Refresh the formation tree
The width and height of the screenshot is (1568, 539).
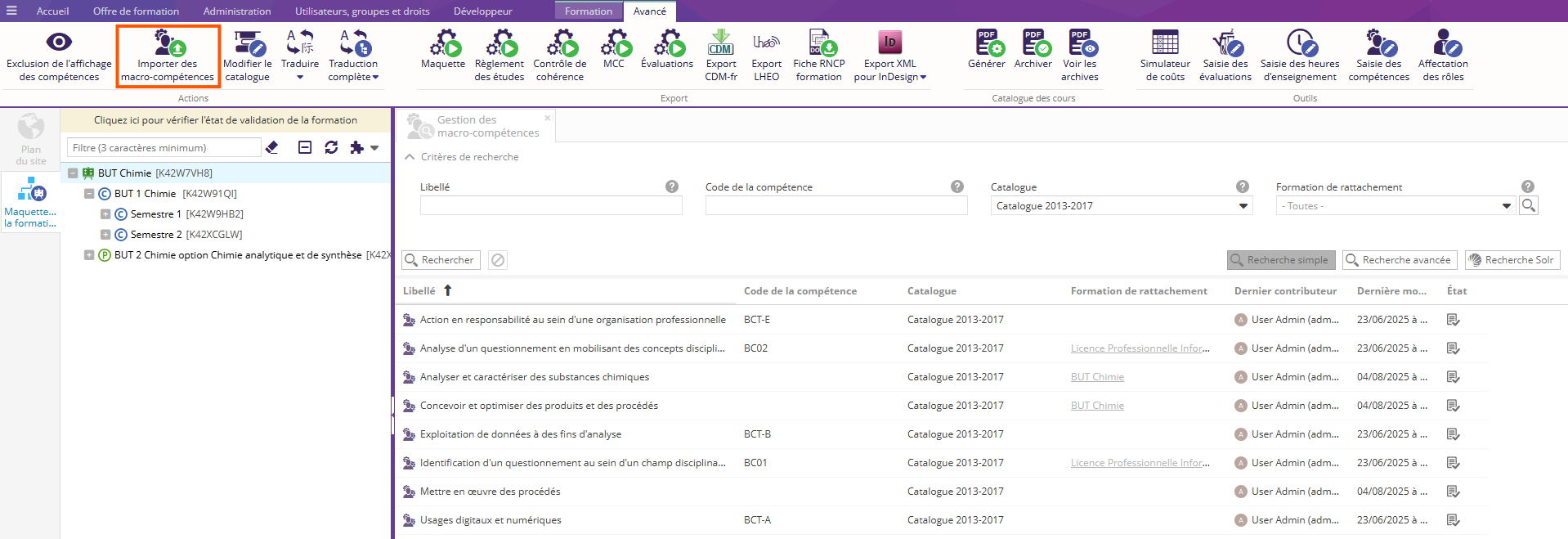point(331,148)
